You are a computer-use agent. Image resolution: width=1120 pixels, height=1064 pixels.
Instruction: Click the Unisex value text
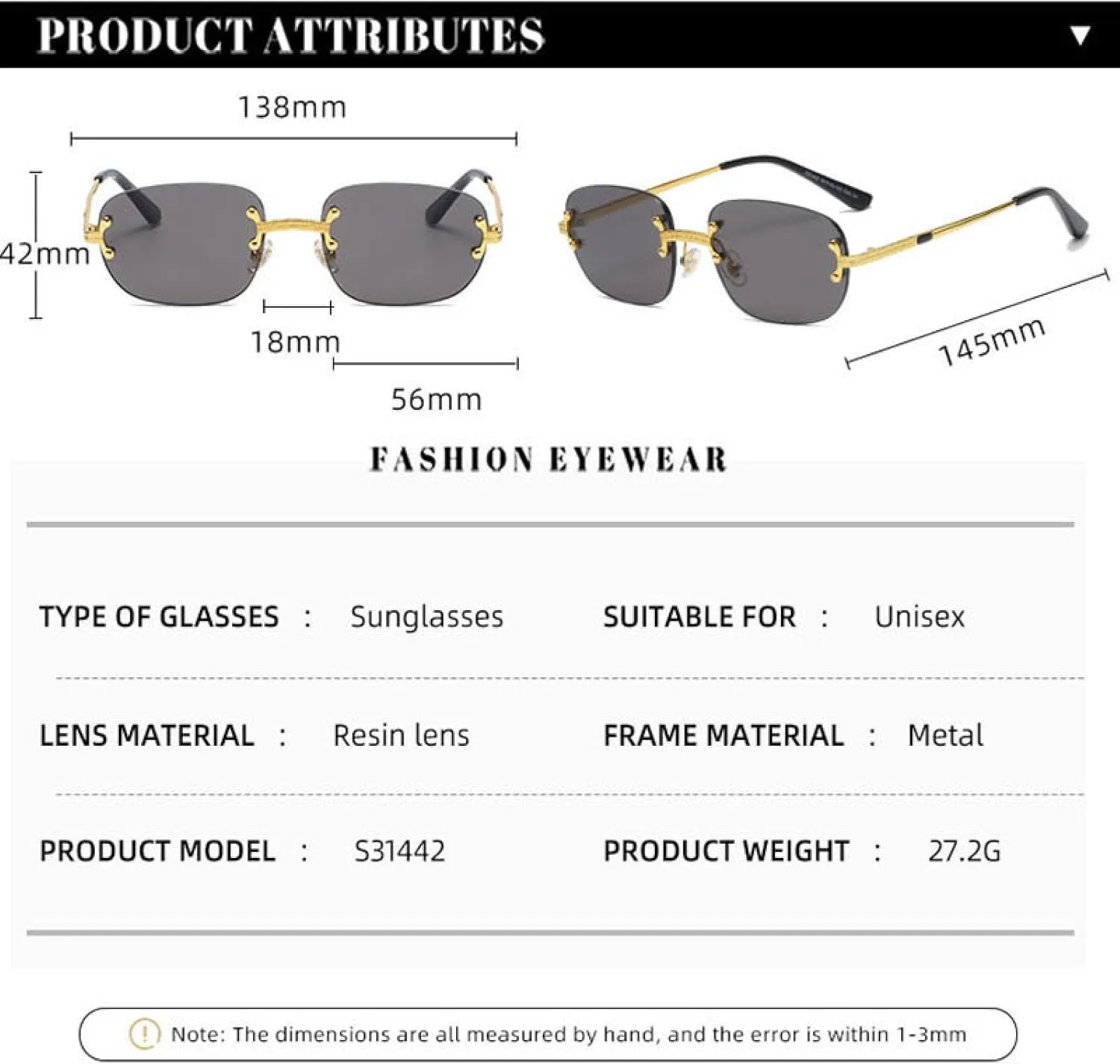click(x=919, y=617)
